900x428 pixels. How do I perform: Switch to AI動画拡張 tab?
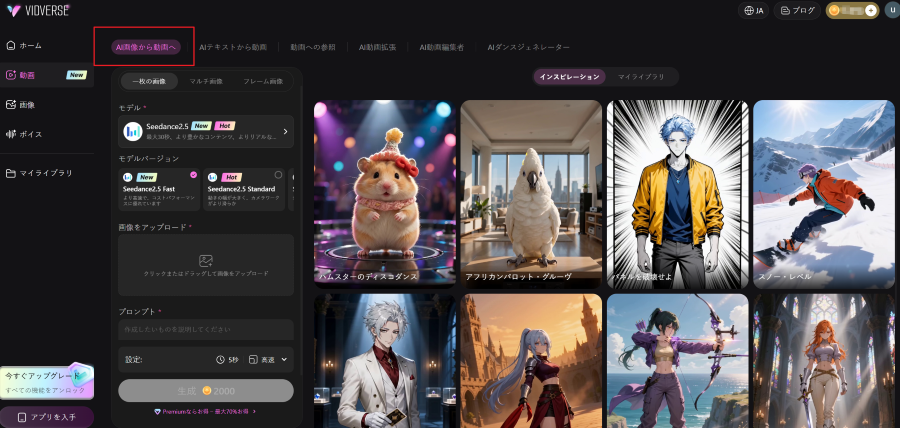coord(377,48)
